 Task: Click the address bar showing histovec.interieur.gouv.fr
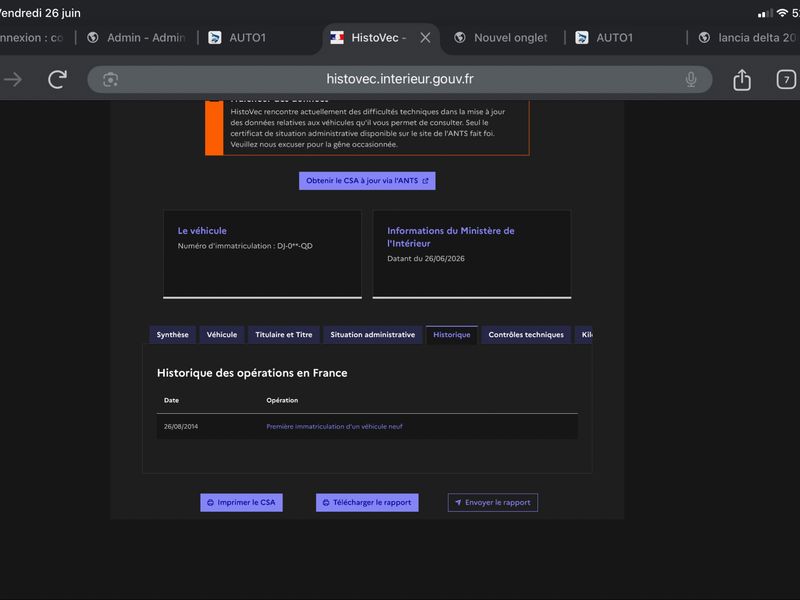pyautogui.click(x=399, y=79)
